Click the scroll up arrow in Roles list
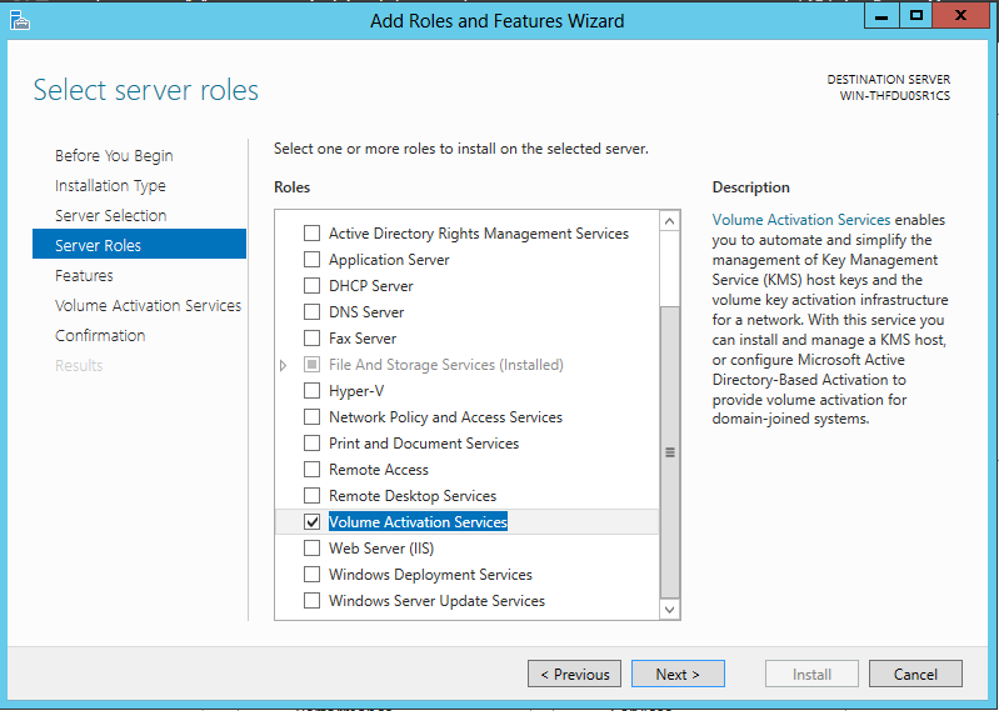Screen dimensions: 999x711 (669, 221)
